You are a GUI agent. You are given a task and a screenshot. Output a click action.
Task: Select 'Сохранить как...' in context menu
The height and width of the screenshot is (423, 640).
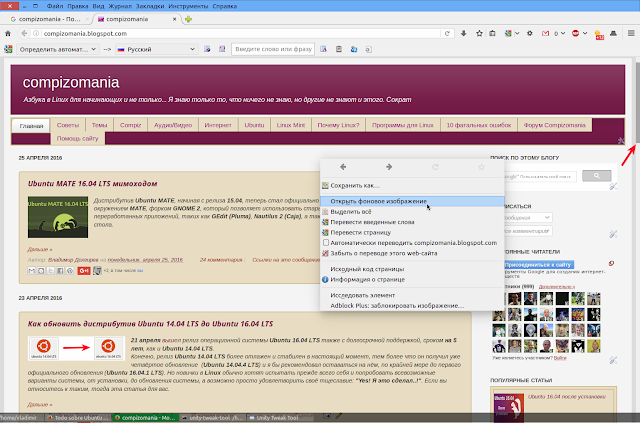tap(412, 185)
